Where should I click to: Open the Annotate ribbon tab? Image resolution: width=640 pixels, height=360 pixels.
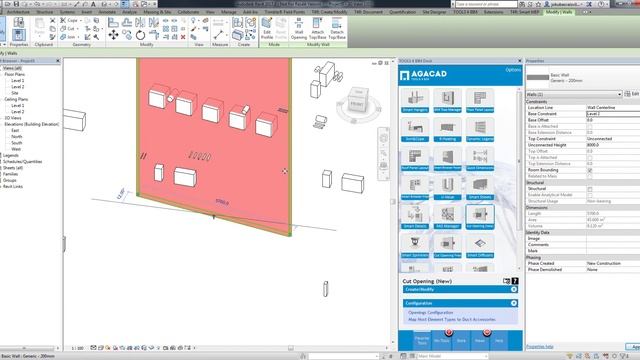[x=107, y=12]
